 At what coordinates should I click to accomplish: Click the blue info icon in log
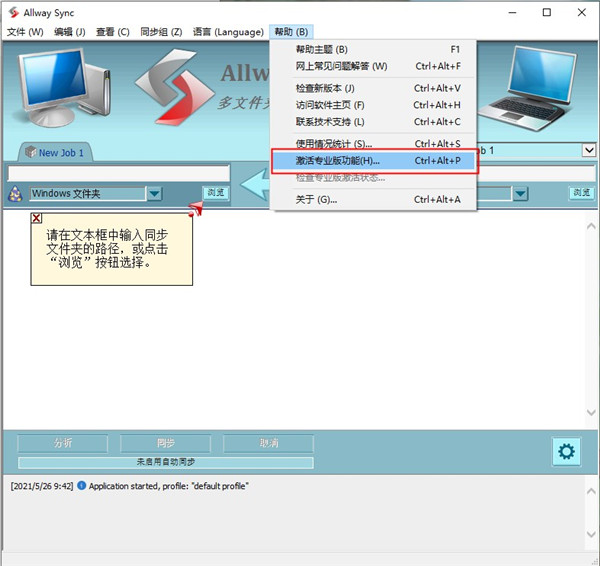[x=81, y=485]
